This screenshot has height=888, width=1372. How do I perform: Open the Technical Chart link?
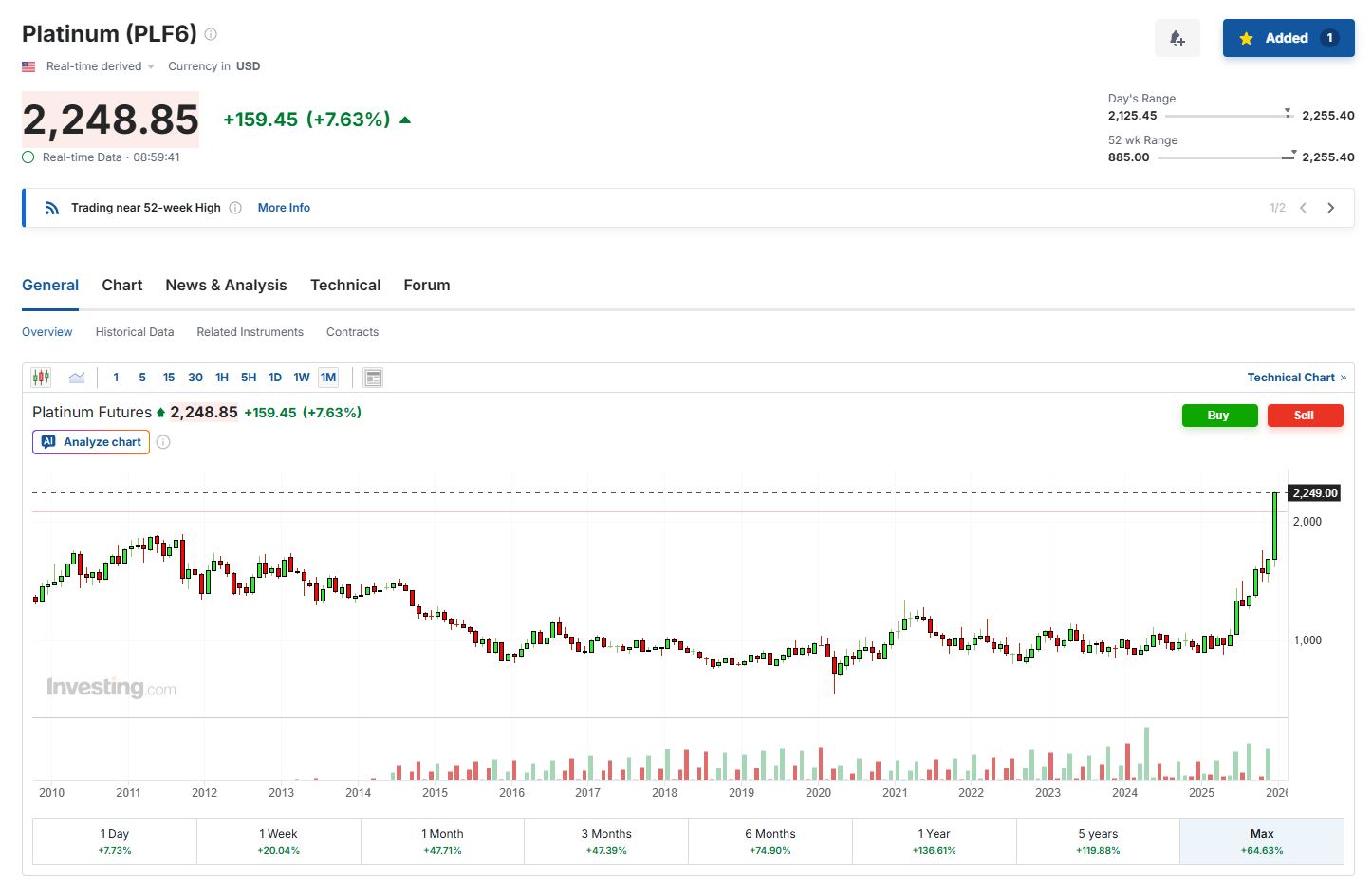[1296, 378]
